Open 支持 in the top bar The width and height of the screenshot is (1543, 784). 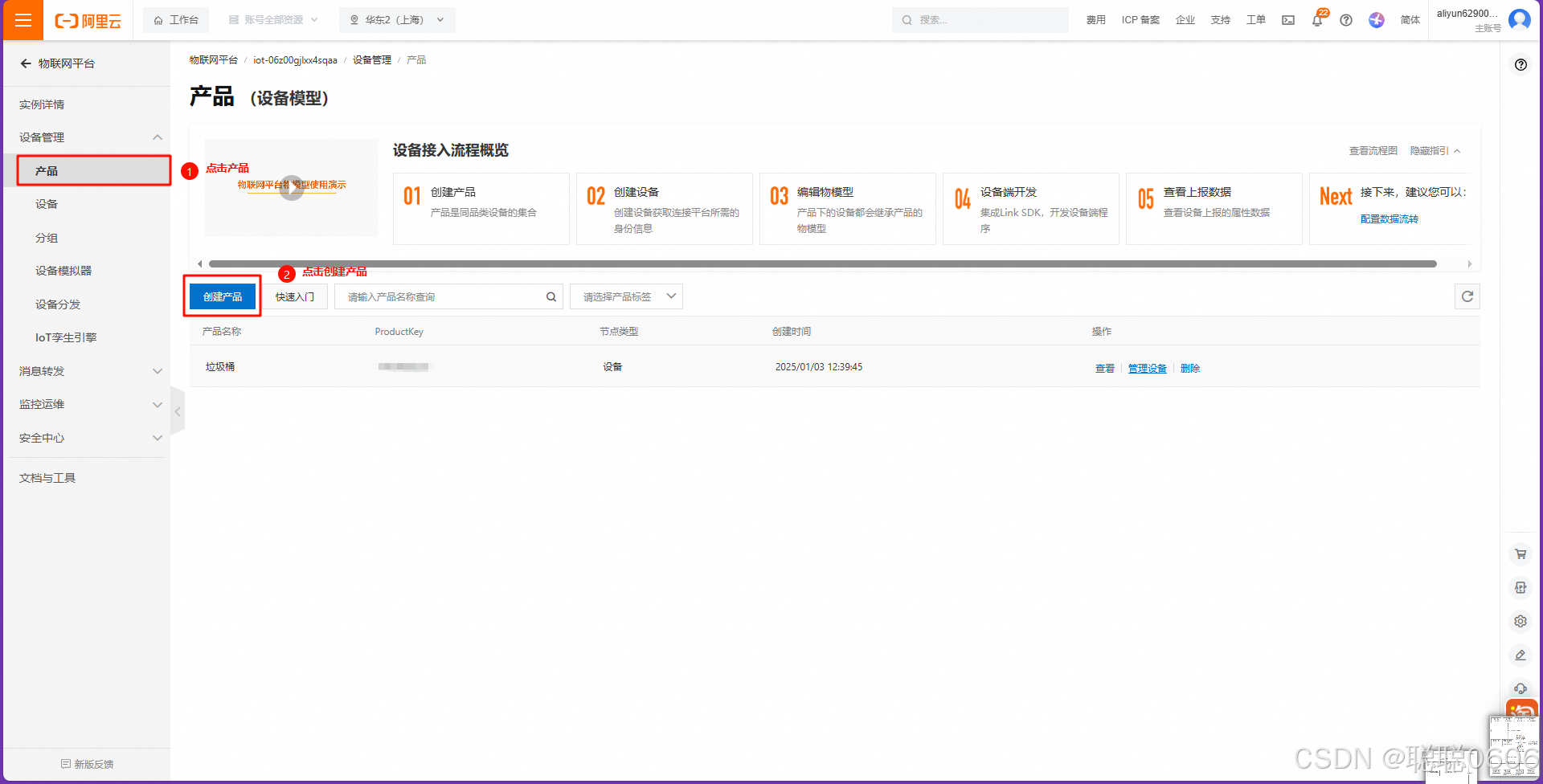pos(1221,20)
